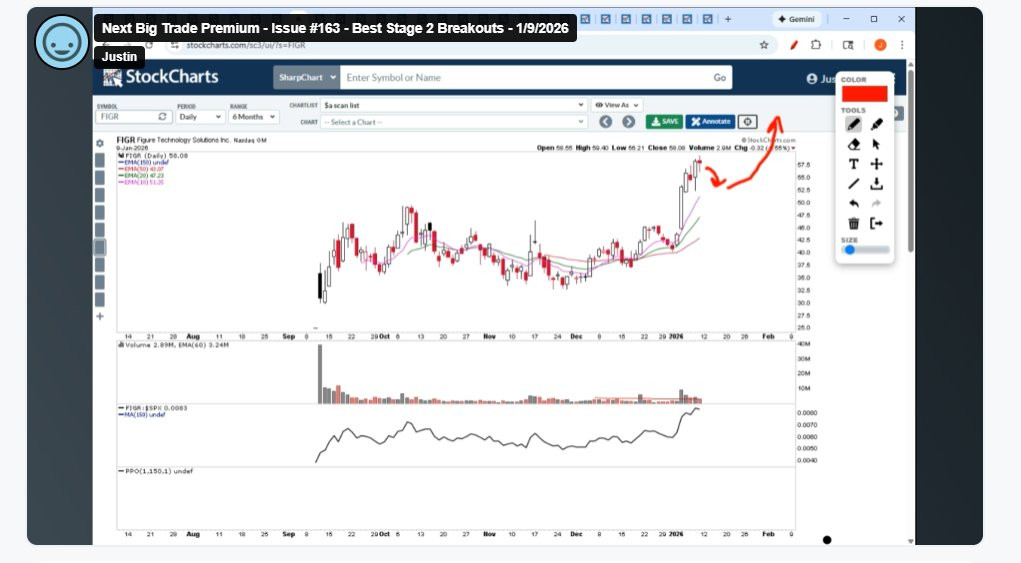Open chart settings gear icon
The width and height of the screenshot is (1021, 563).
point(100,143)
